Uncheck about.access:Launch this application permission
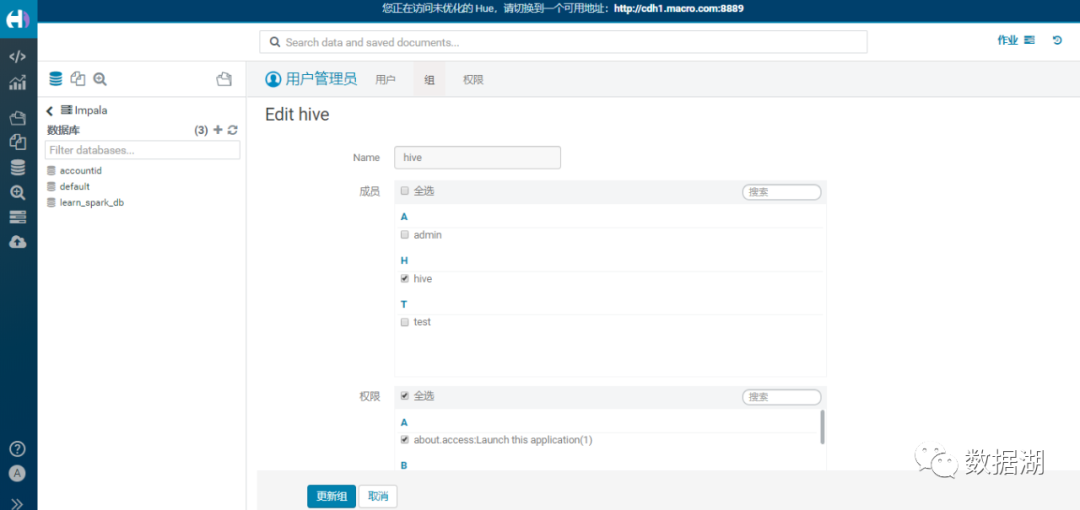 [x=405, y=440]
